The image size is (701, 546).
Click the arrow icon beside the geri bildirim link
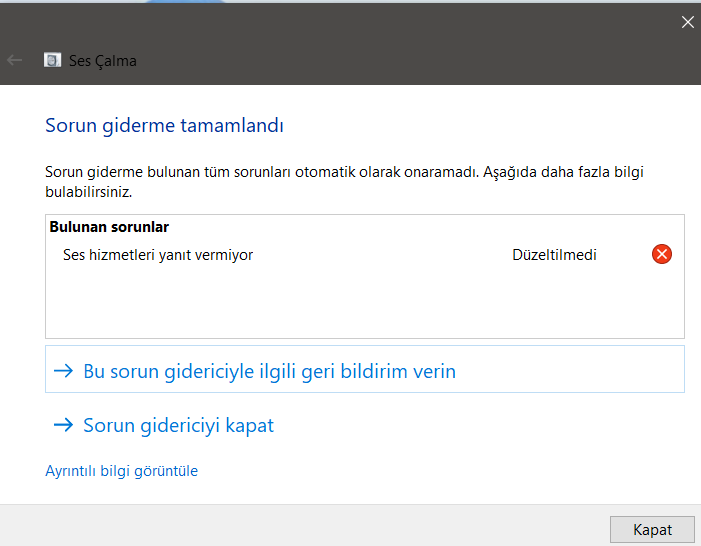tap(63, 371)
